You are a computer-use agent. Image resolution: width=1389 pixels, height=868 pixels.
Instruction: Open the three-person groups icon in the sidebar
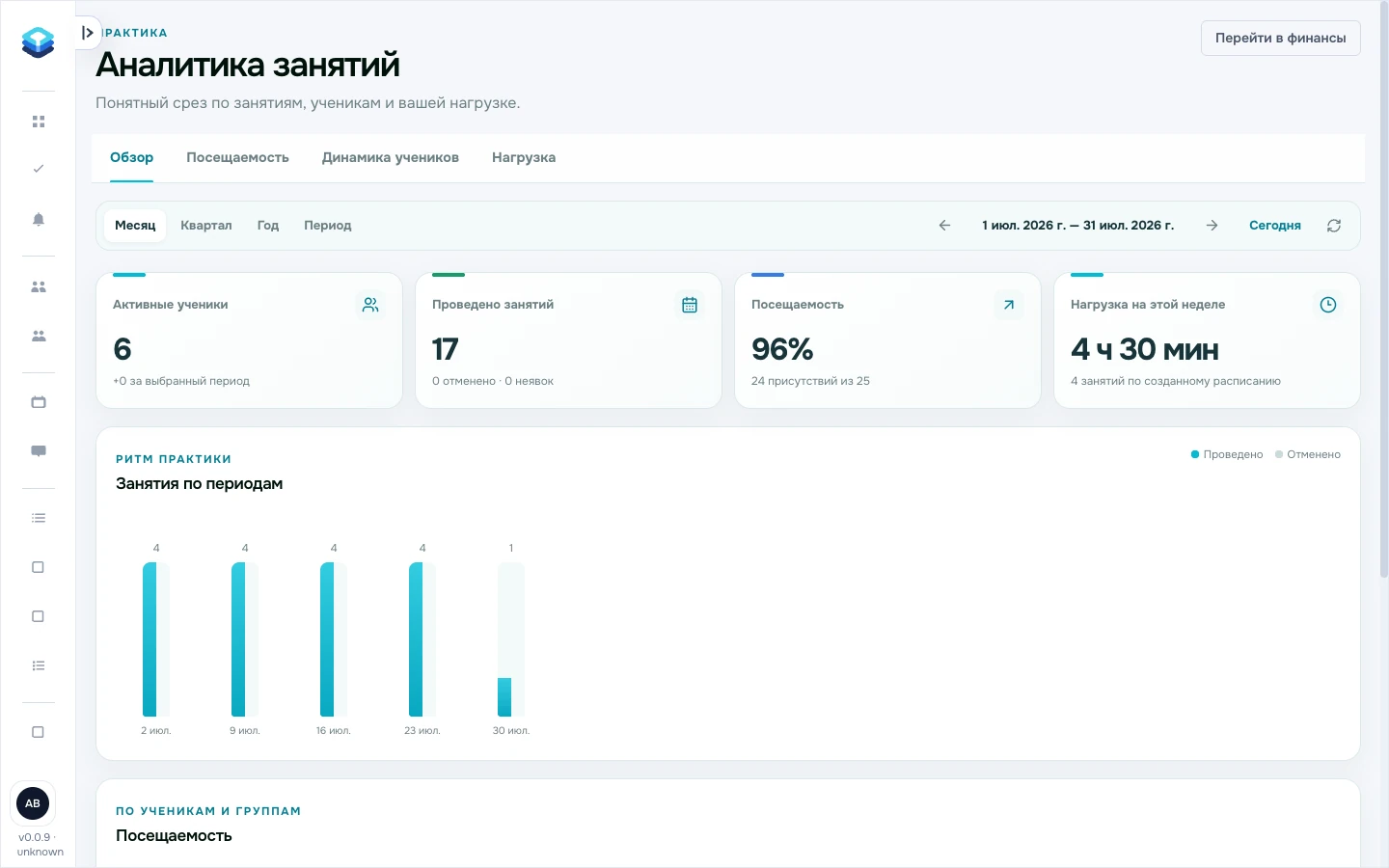39,336
